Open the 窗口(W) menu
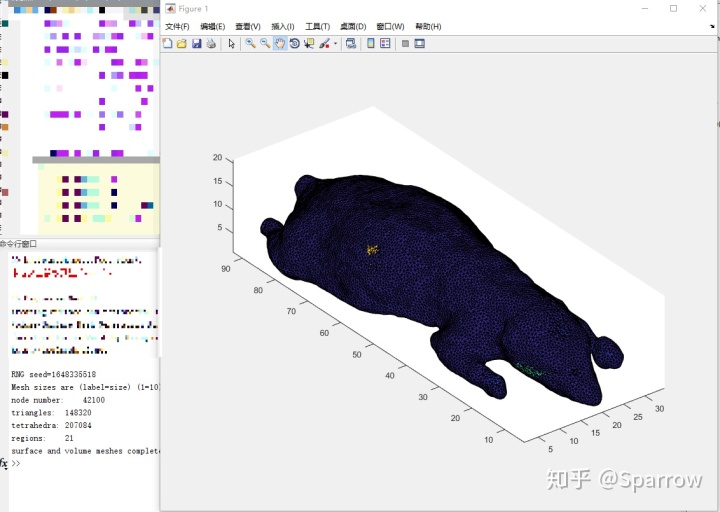The width and height of the screenshot is (720, 512). click(390, 27)
